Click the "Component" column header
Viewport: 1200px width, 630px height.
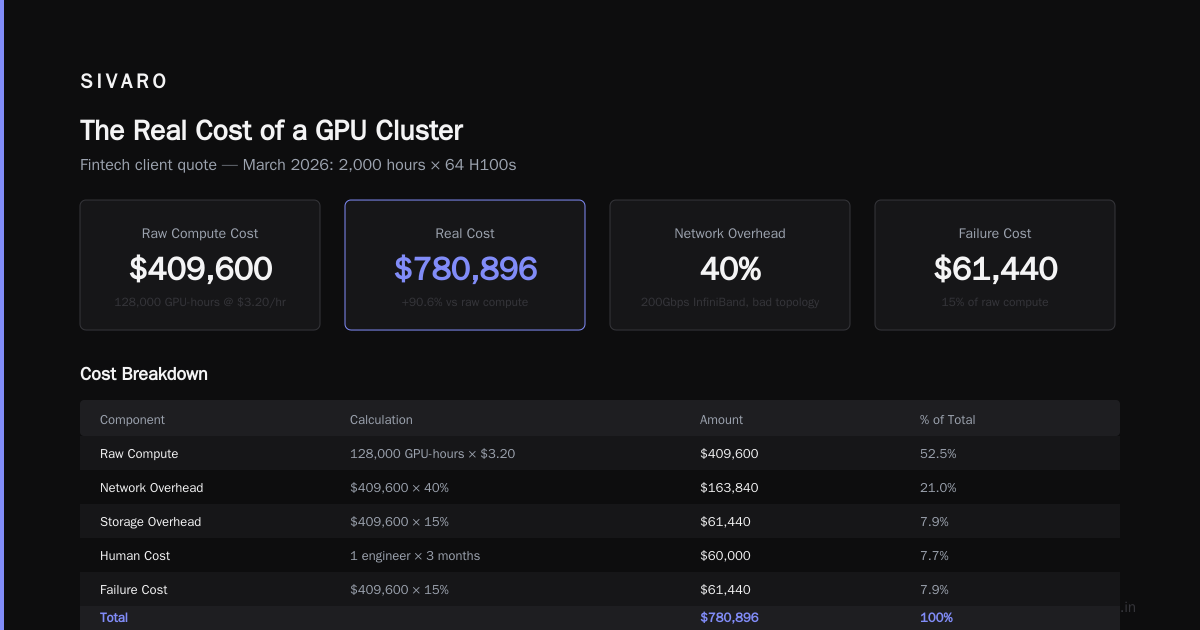click(x=132, y=420)
